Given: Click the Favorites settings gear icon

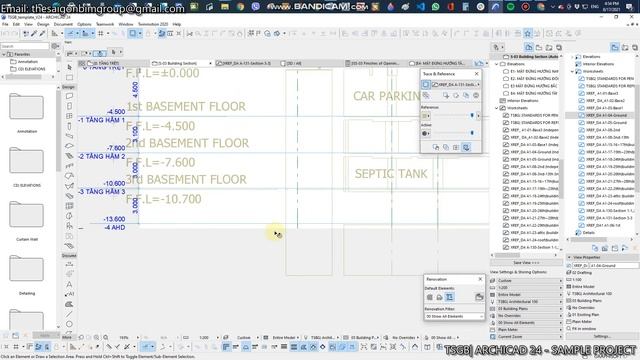Looking at the screenshot, I should pyautogui.click(x=56, y=46).
